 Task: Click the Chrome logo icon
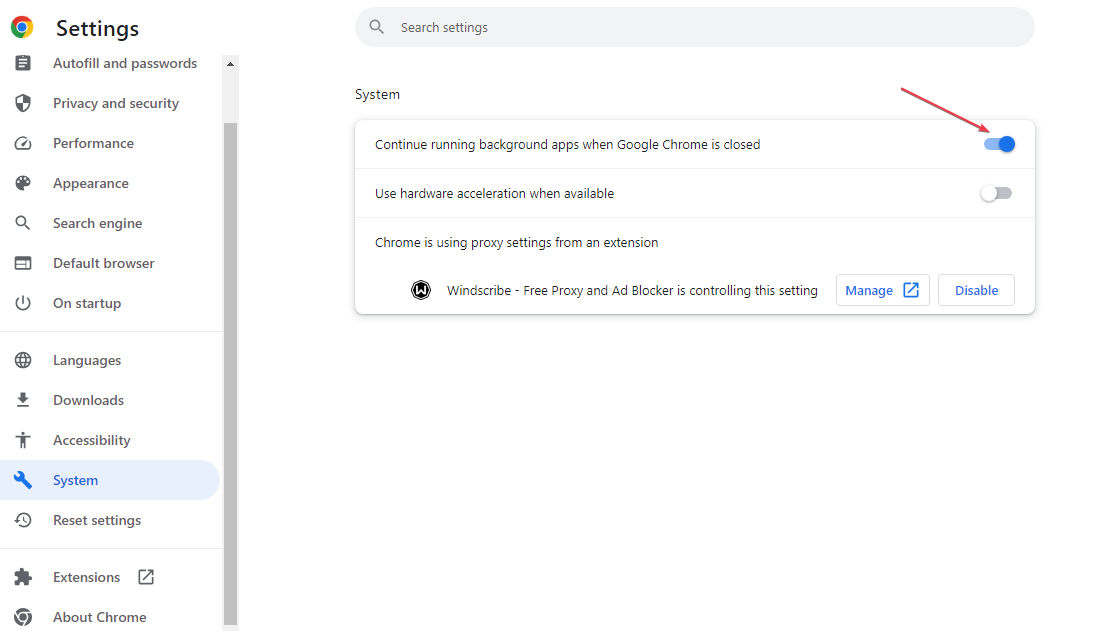pyautogui.click(x=22, y=27)
